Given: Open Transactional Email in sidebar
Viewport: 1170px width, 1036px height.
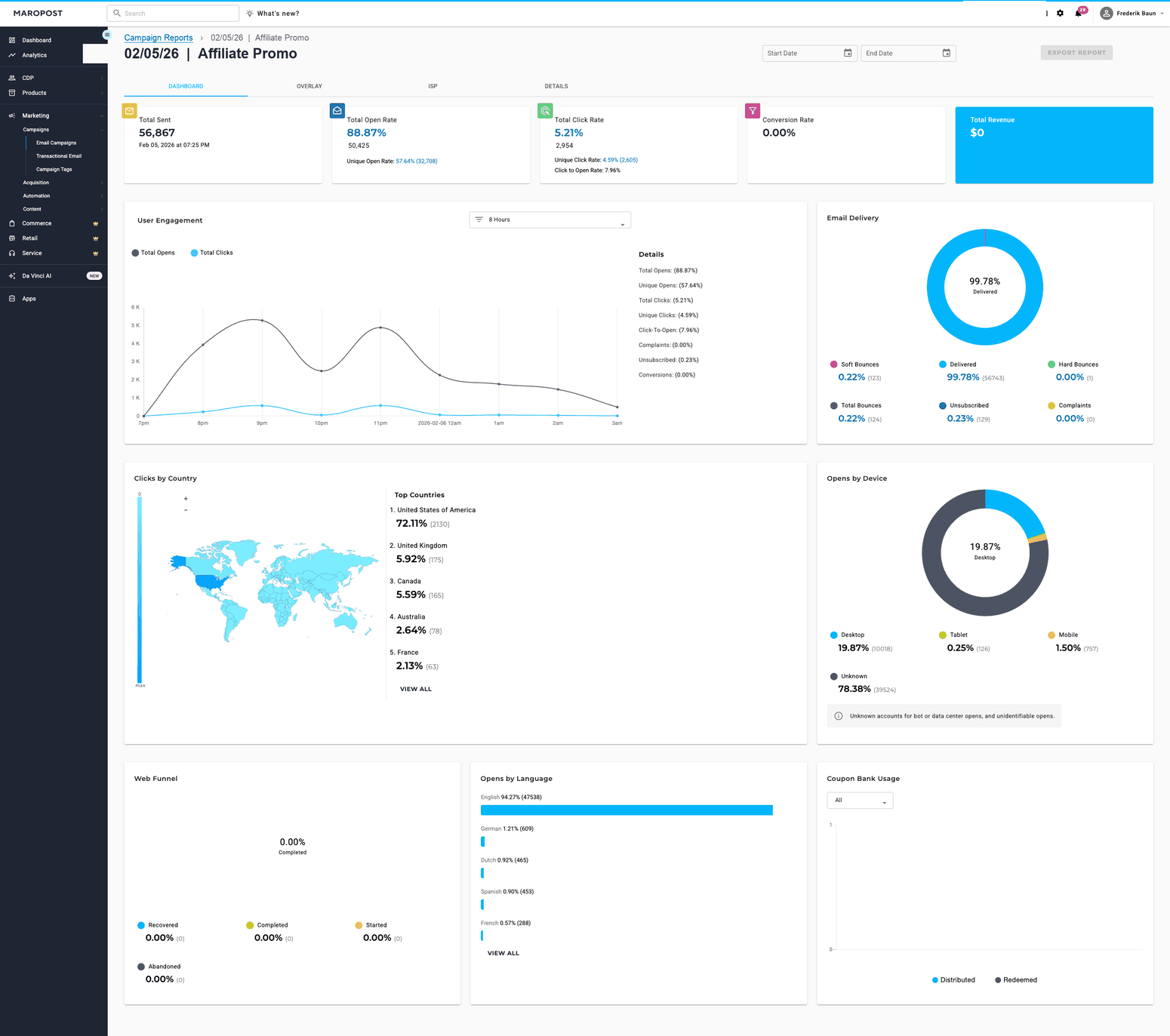Looking at the screenshot, I should coord(59,156).
